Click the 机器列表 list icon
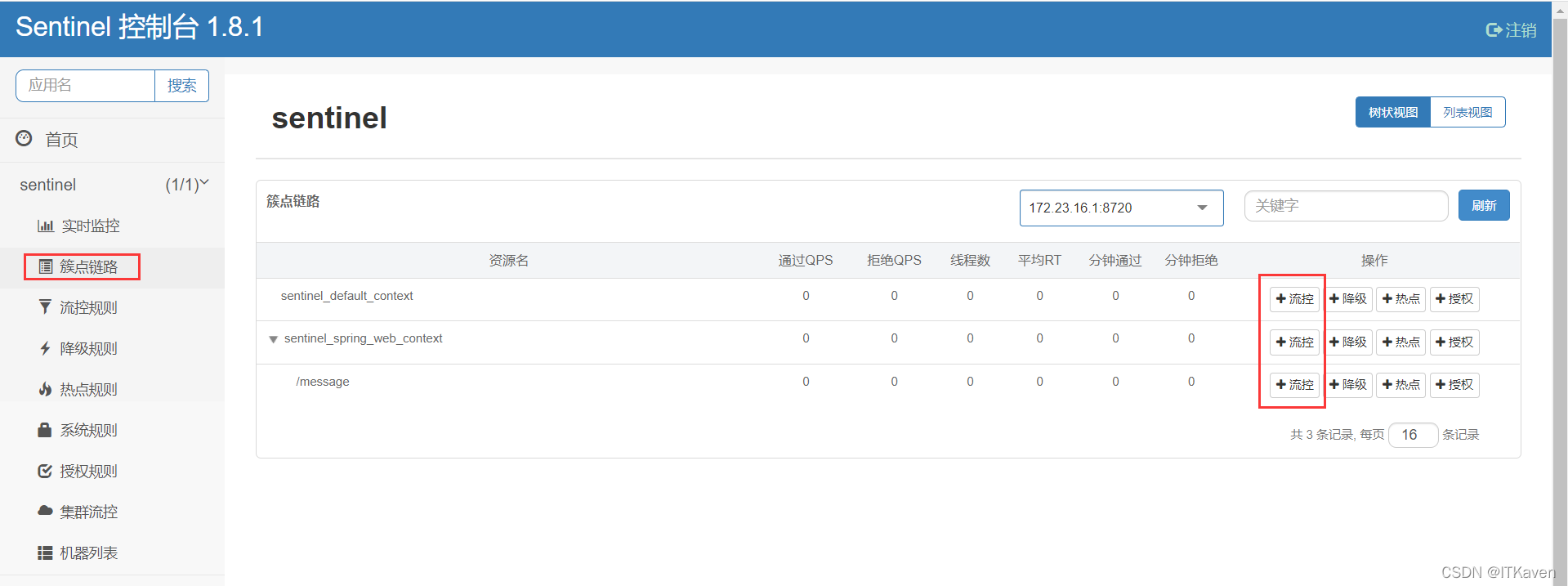The width and height of the screenshot is (1568, 586). coord(46,552)
